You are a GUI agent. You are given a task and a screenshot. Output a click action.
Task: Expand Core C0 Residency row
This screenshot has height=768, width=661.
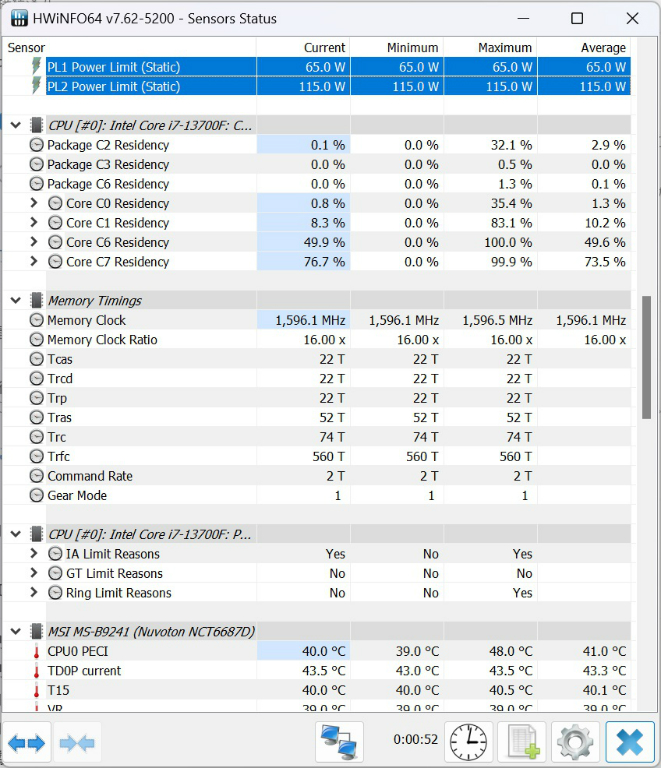35,204
